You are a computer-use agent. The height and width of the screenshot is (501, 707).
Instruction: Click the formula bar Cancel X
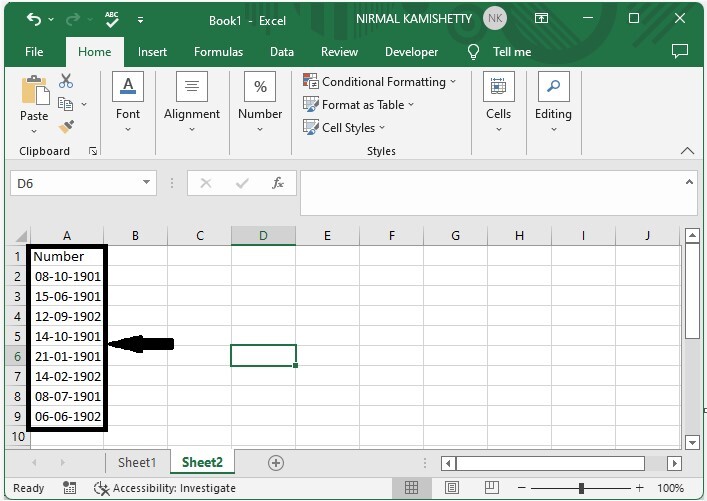pos(206,183)
